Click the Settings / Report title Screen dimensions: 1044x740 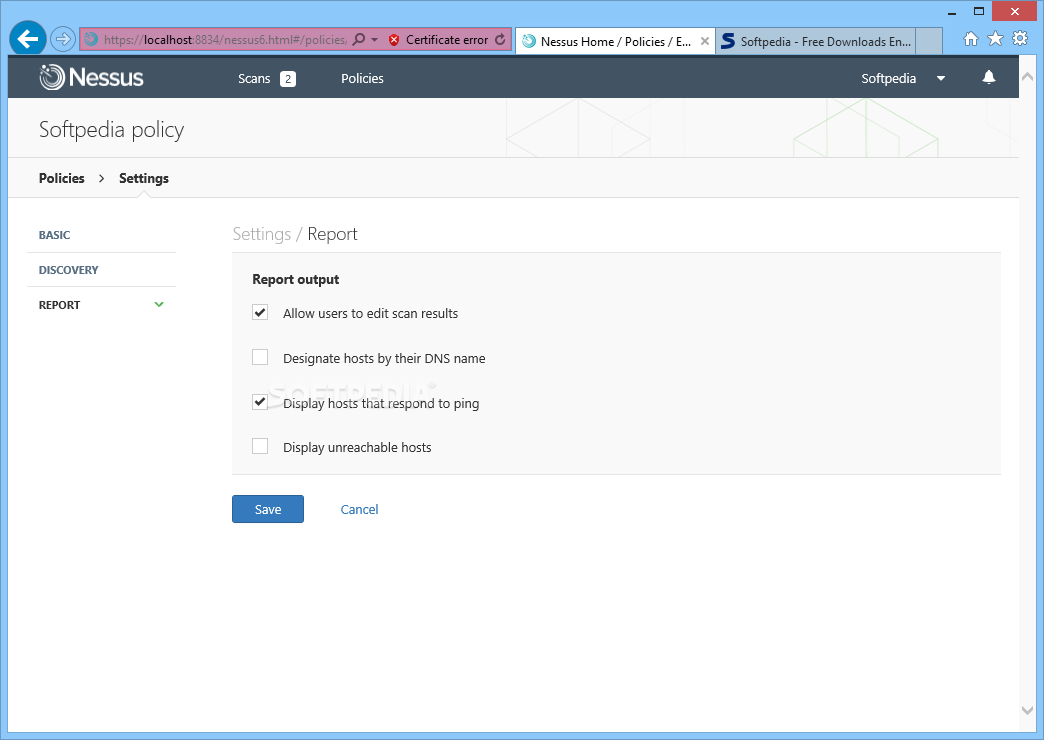coord(295,234)
